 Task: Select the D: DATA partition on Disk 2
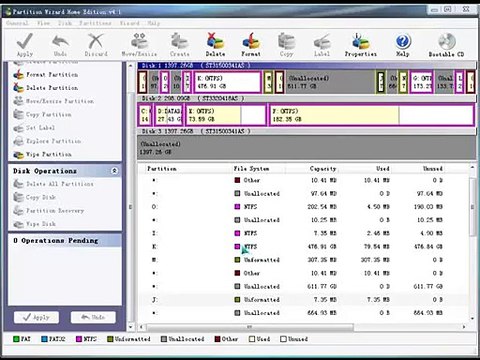click(169, 115)
